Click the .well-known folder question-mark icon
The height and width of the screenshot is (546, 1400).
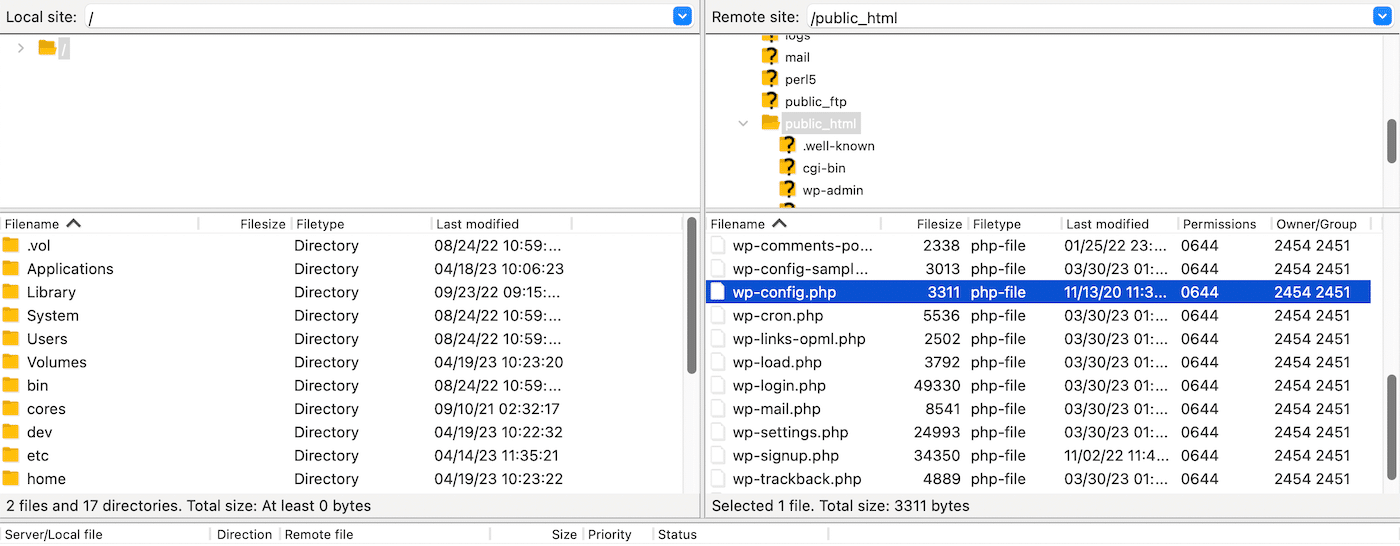tap(788, 145)
